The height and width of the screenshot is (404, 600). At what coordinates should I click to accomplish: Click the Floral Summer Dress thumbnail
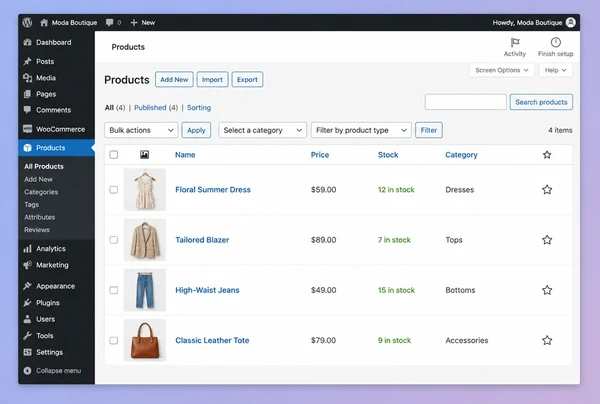coord(145,189)
